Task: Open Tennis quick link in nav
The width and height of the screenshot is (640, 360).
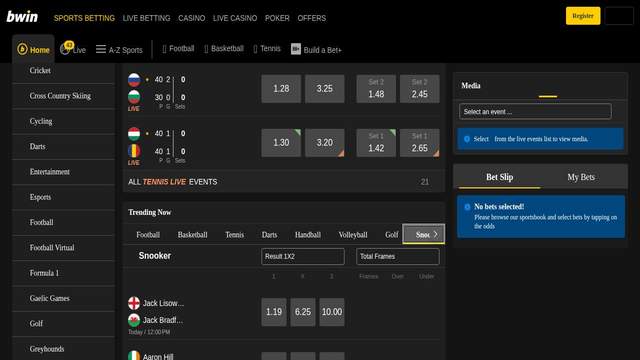Action: coord(267,49)
